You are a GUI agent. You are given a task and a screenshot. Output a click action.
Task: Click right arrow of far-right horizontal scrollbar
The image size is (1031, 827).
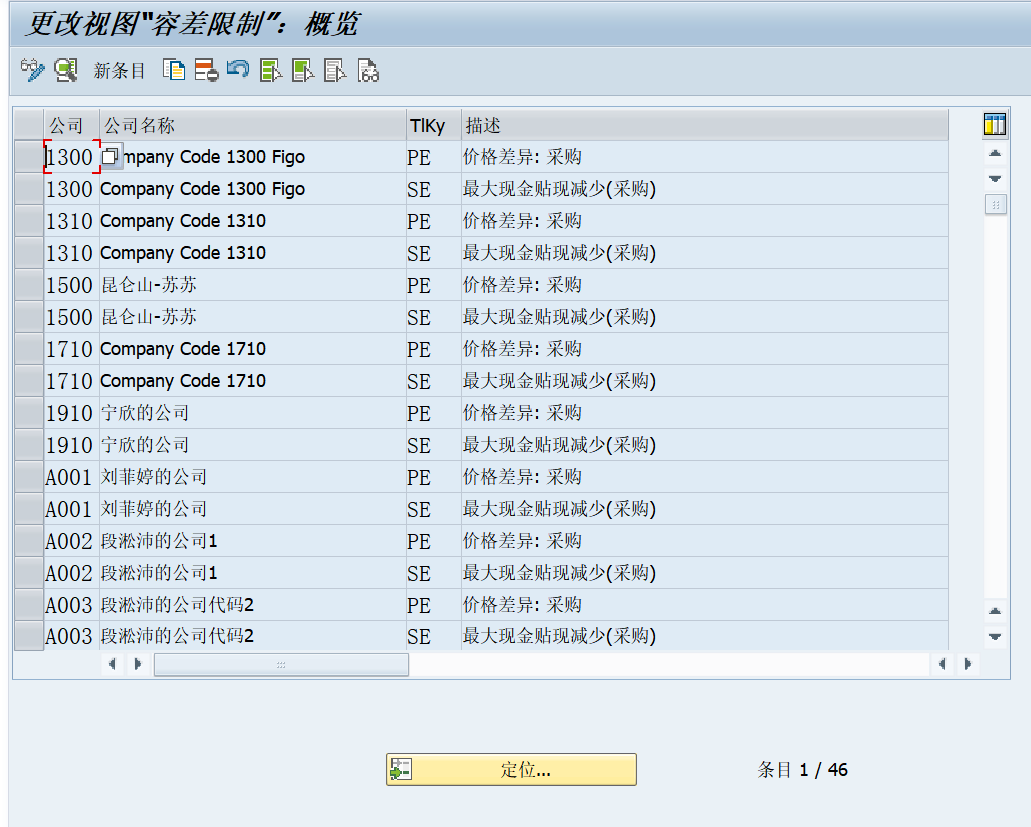968,664
